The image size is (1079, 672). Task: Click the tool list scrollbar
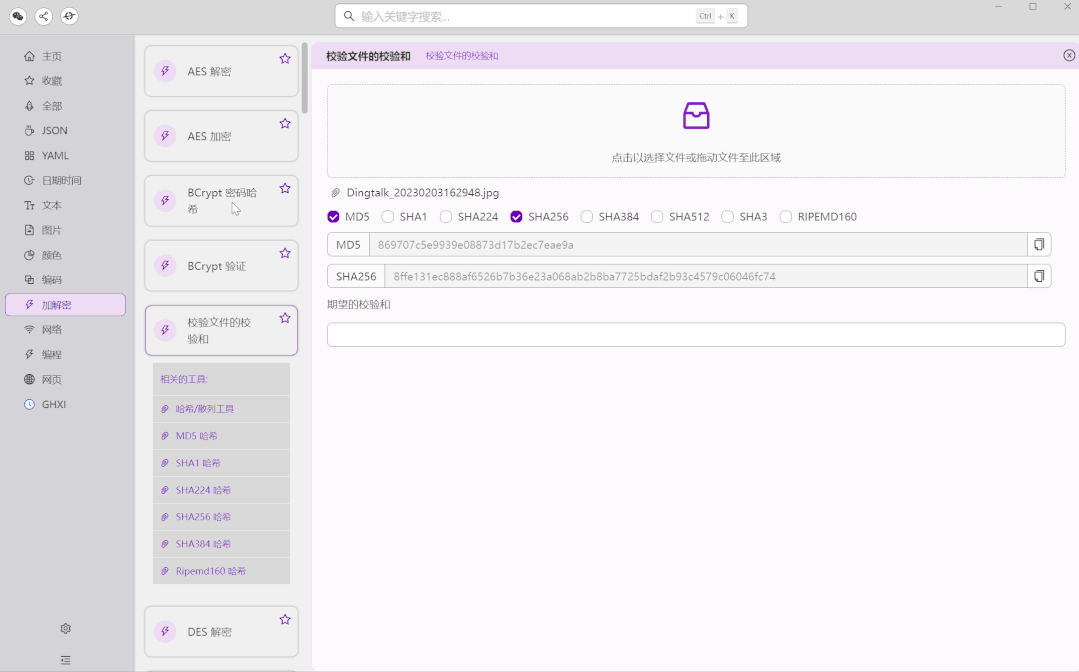coord(304,78)
